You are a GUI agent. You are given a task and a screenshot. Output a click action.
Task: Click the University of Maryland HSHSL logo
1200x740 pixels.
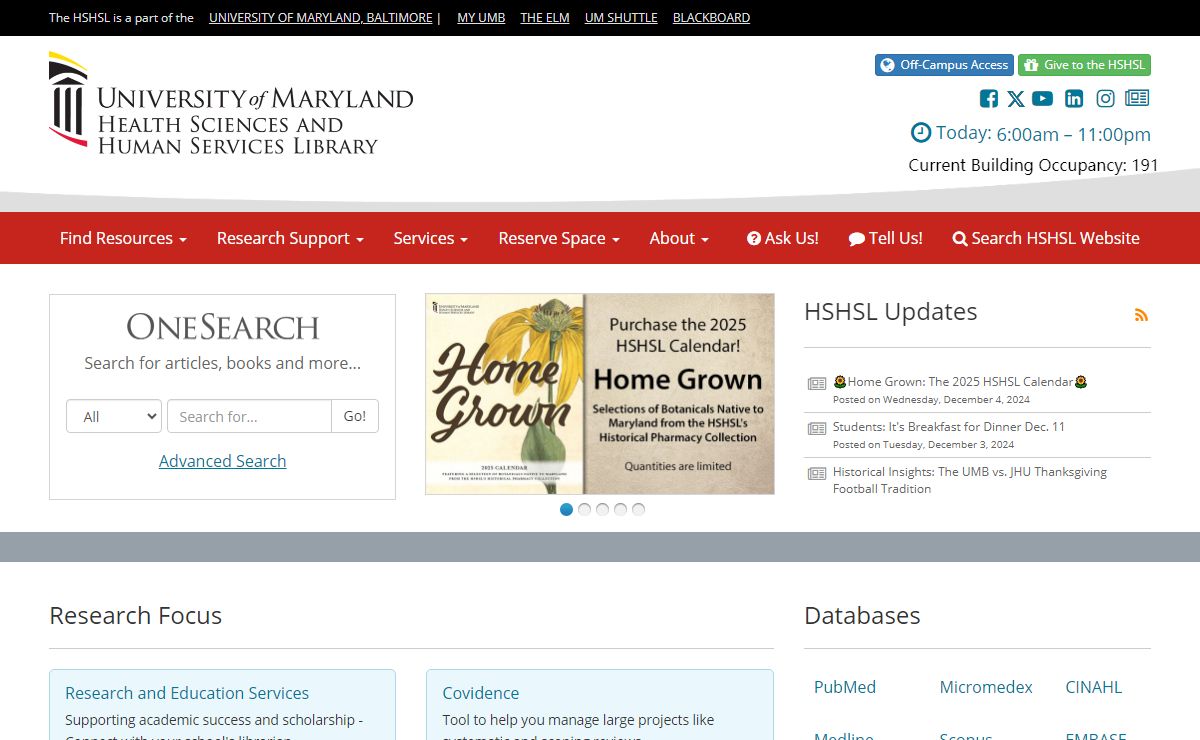pyautogui.click(x=231, y=104)
